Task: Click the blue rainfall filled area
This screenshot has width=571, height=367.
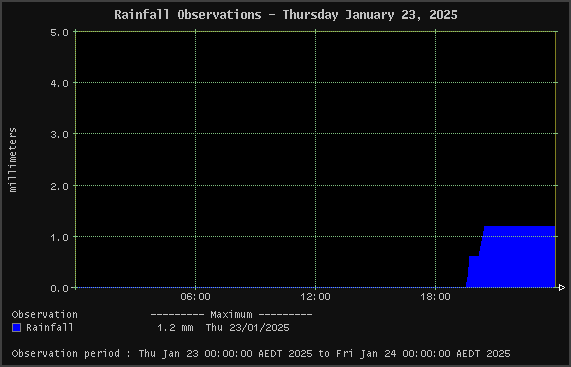Action: 517,259
